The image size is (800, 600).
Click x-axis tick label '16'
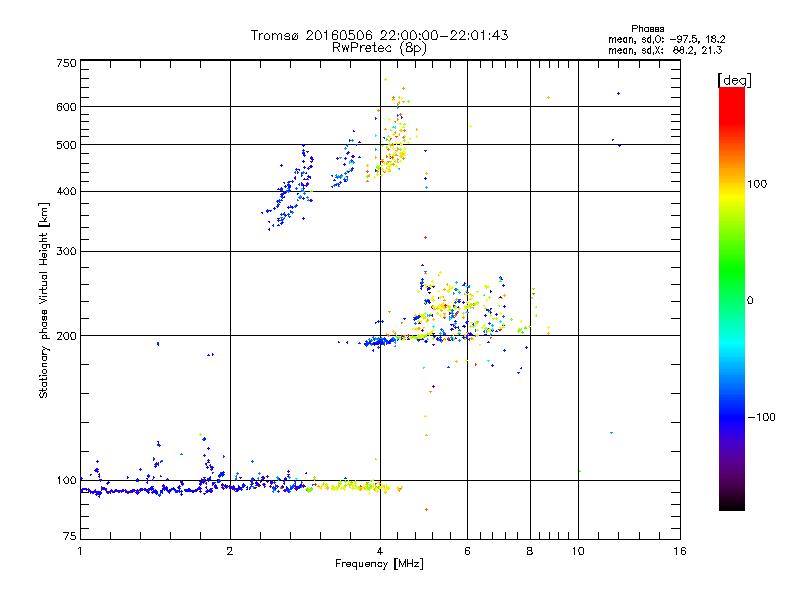pos(680,551)
